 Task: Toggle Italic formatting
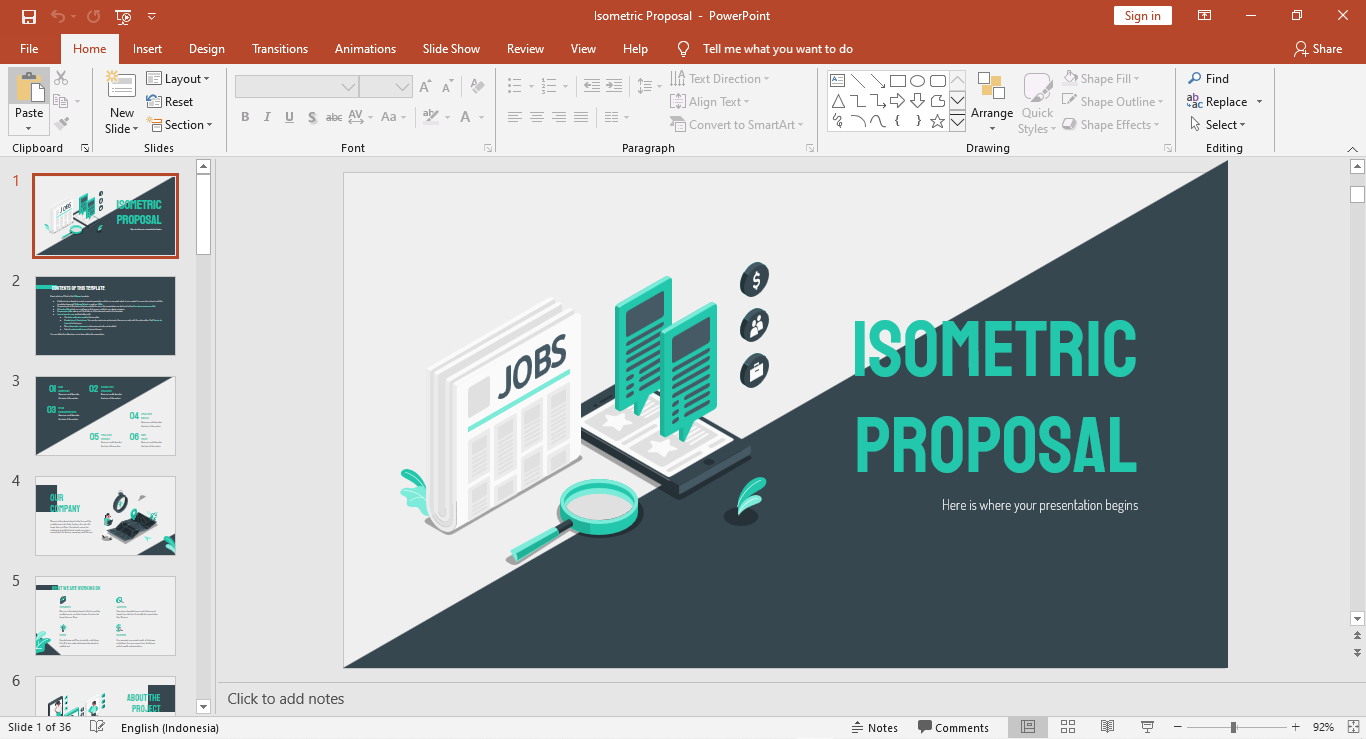267,117
